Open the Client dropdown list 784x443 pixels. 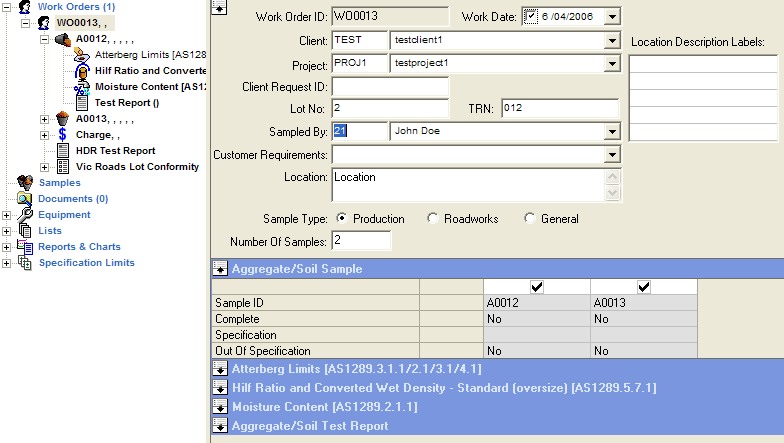[611, 41]
